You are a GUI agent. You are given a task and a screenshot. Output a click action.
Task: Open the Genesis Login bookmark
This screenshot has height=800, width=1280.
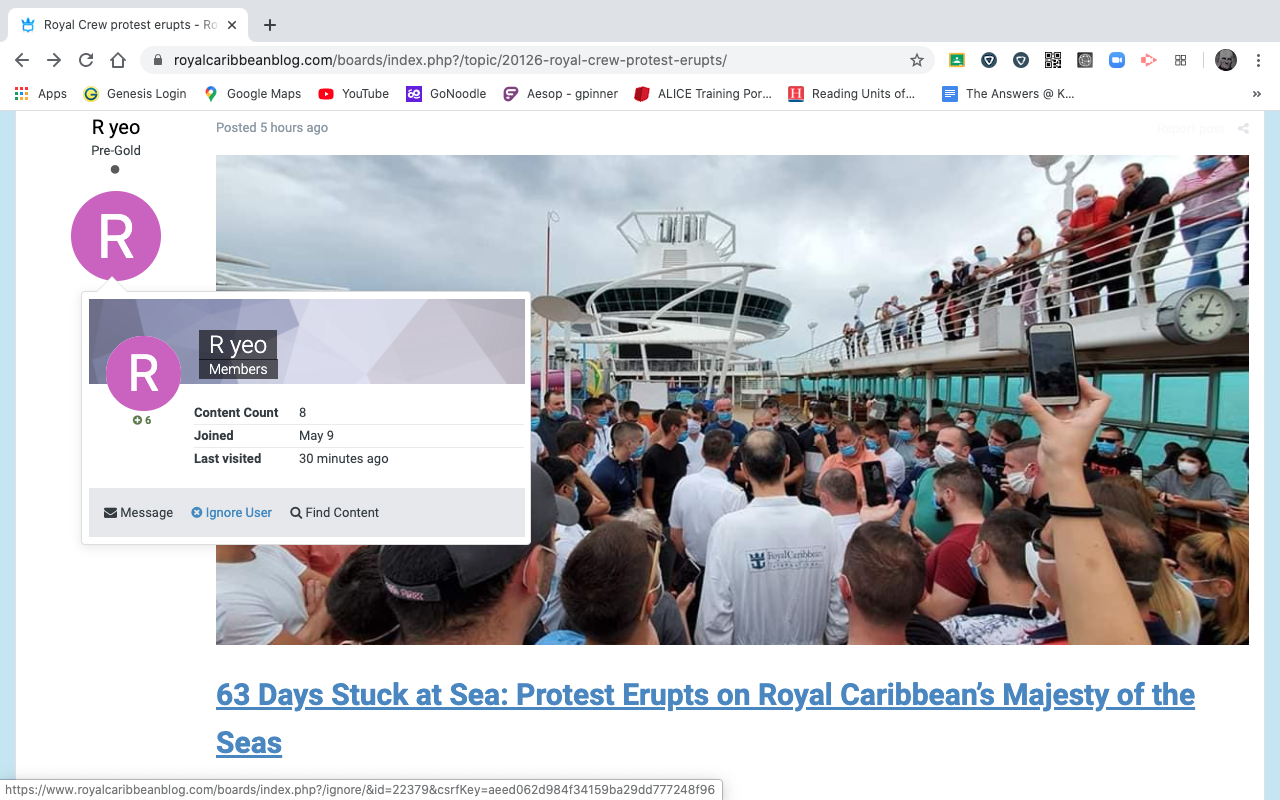coord(135,94)
